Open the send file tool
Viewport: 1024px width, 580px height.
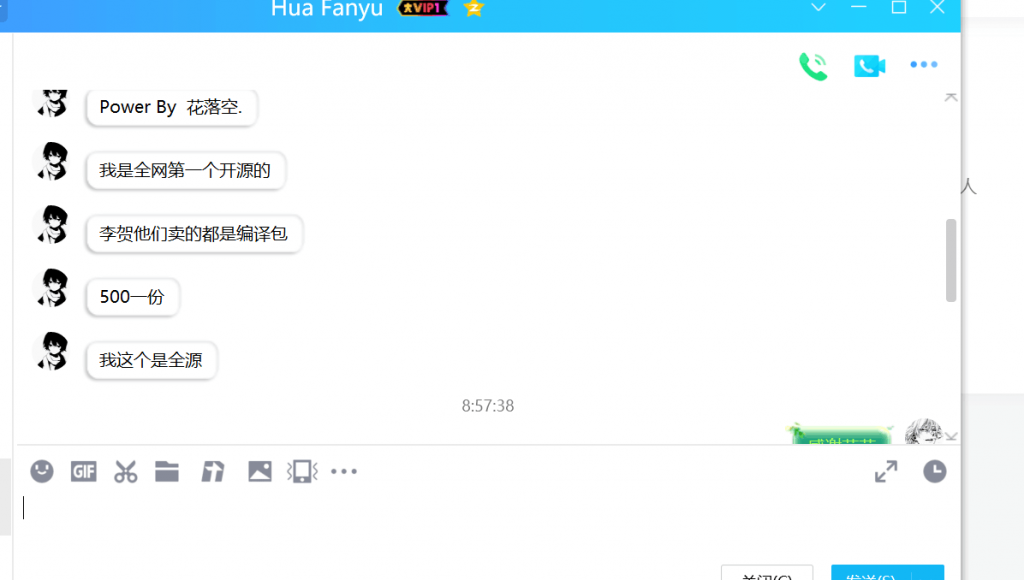(167, 471)
